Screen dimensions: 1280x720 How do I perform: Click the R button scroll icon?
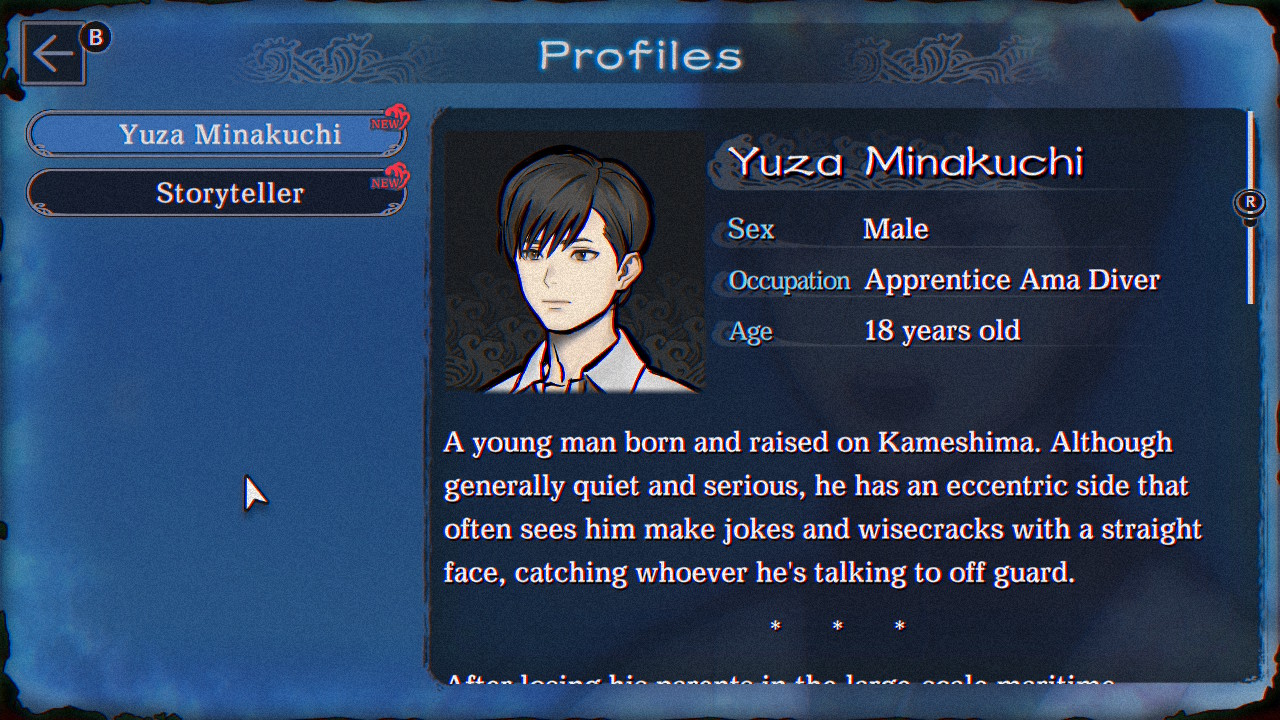click(x=1249, y=203)
